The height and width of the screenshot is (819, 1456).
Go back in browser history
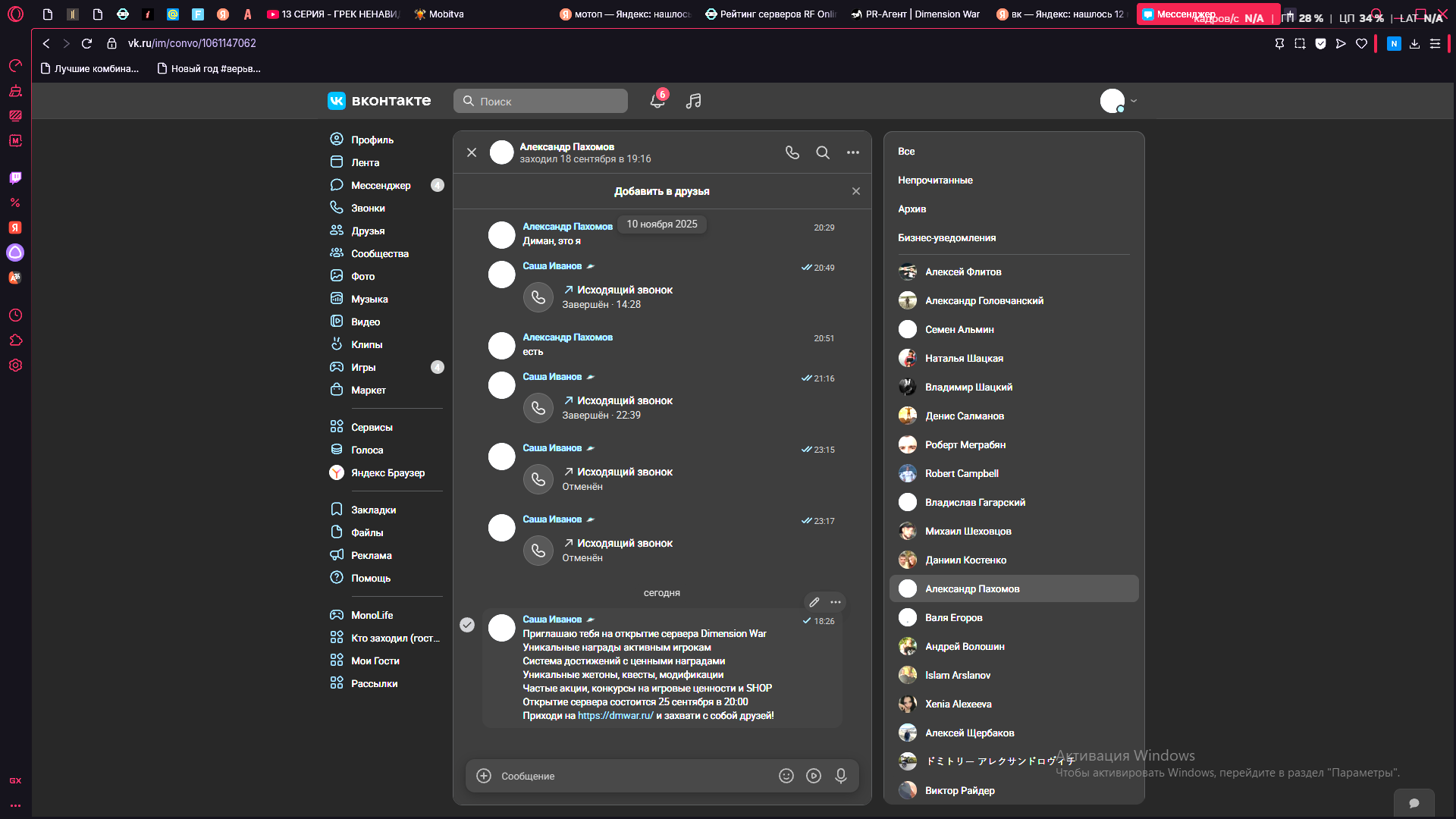click(x=46, y=43)
